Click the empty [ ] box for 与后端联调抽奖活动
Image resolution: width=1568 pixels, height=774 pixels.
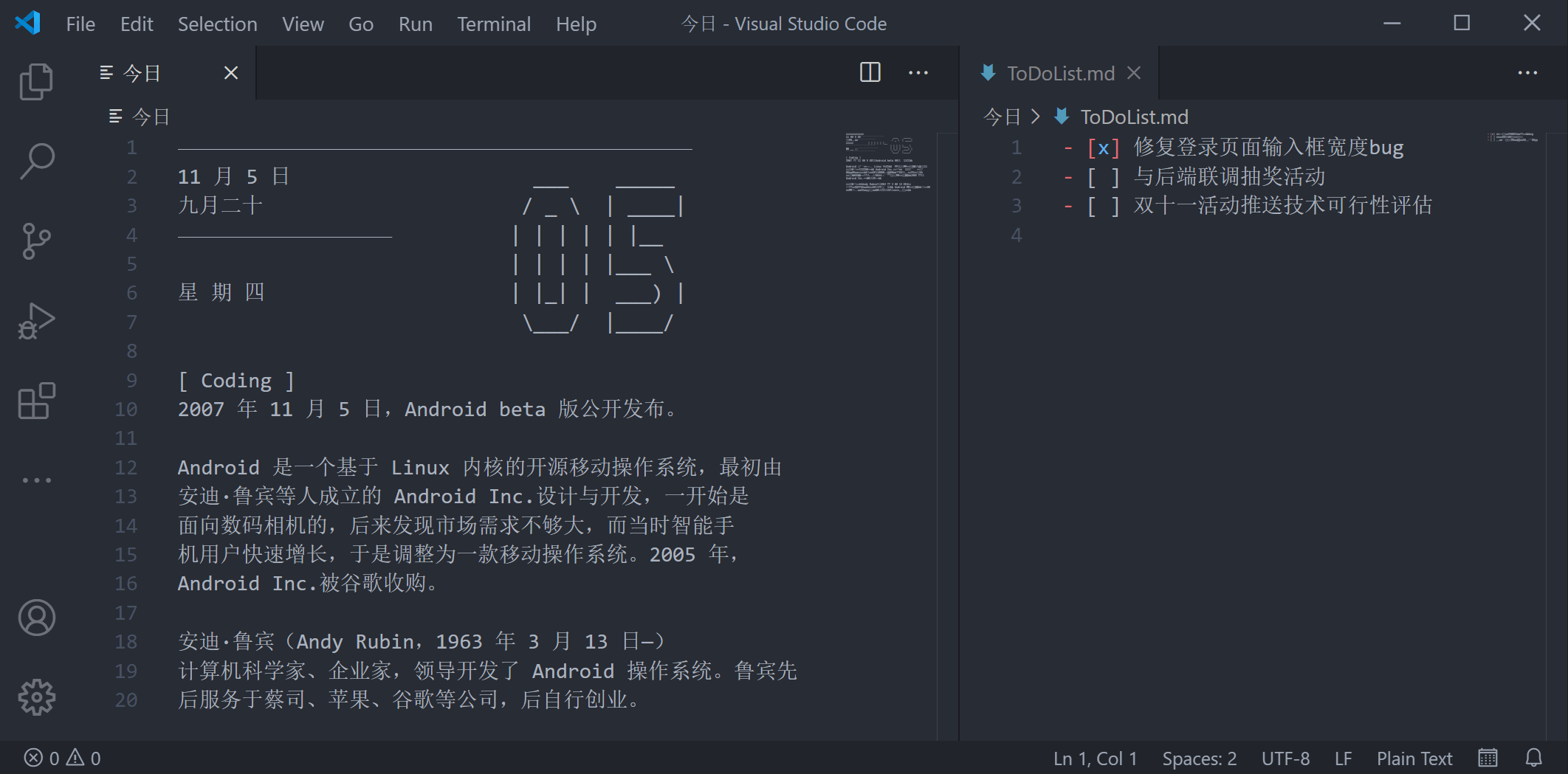pos(1104,177)
